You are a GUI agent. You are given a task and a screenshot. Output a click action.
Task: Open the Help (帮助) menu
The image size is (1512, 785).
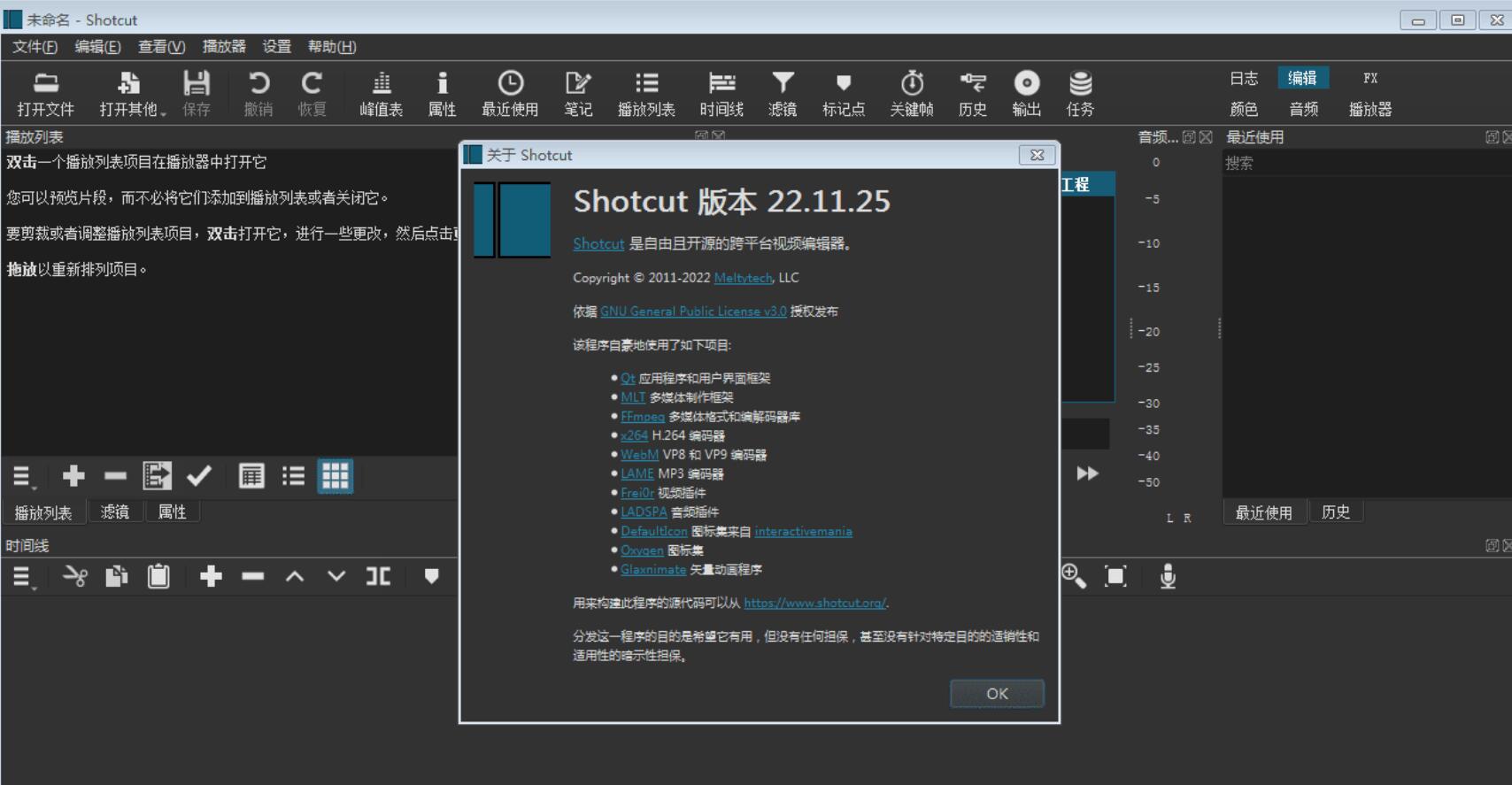pos(332,47)
